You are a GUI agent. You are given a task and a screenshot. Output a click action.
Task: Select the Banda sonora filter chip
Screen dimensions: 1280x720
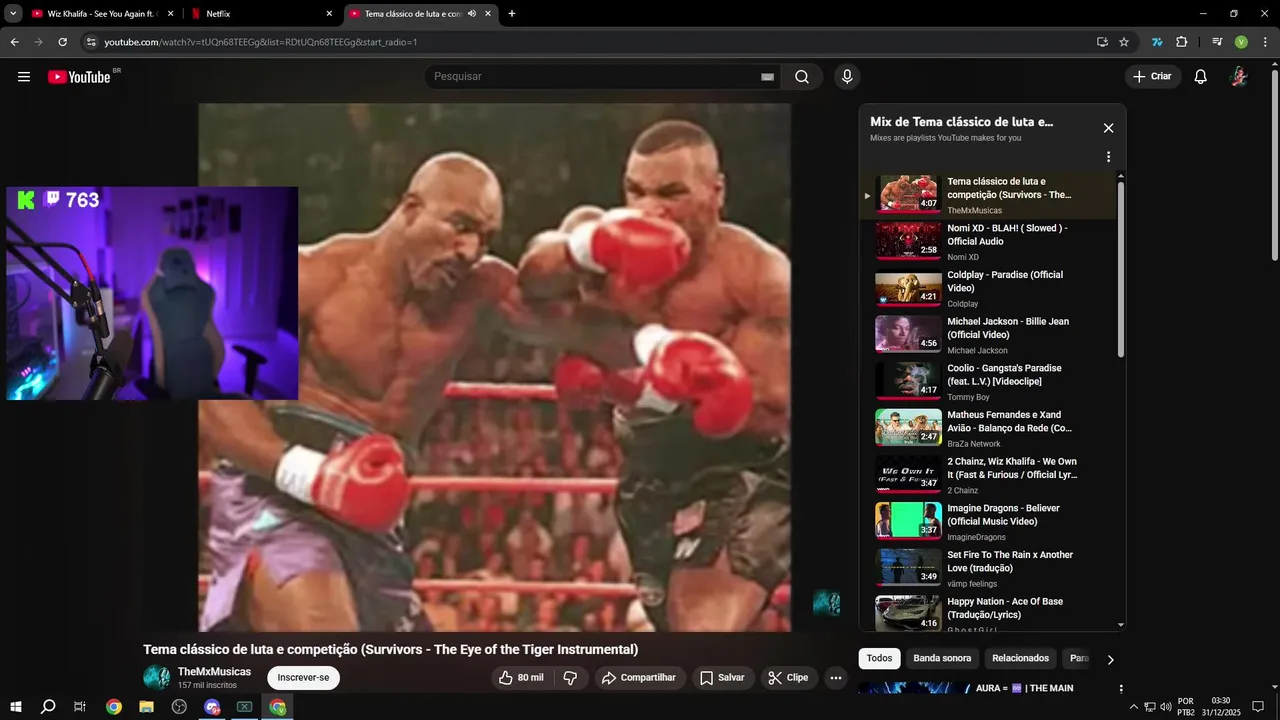click(942, 658)
